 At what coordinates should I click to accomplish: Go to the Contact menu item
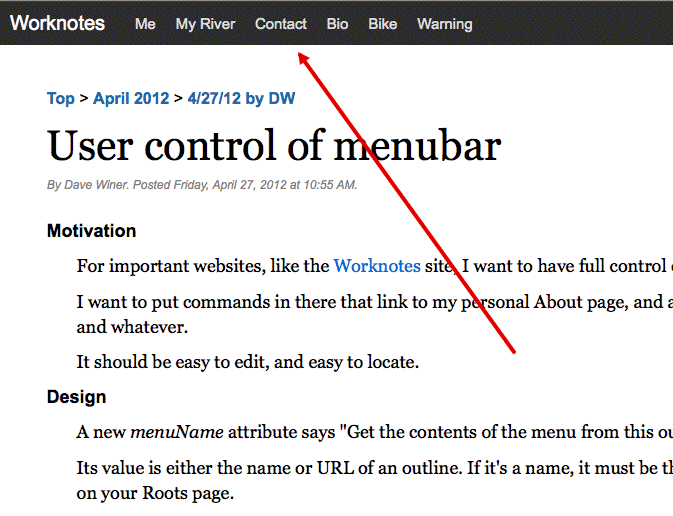click(x=281, y=24)
